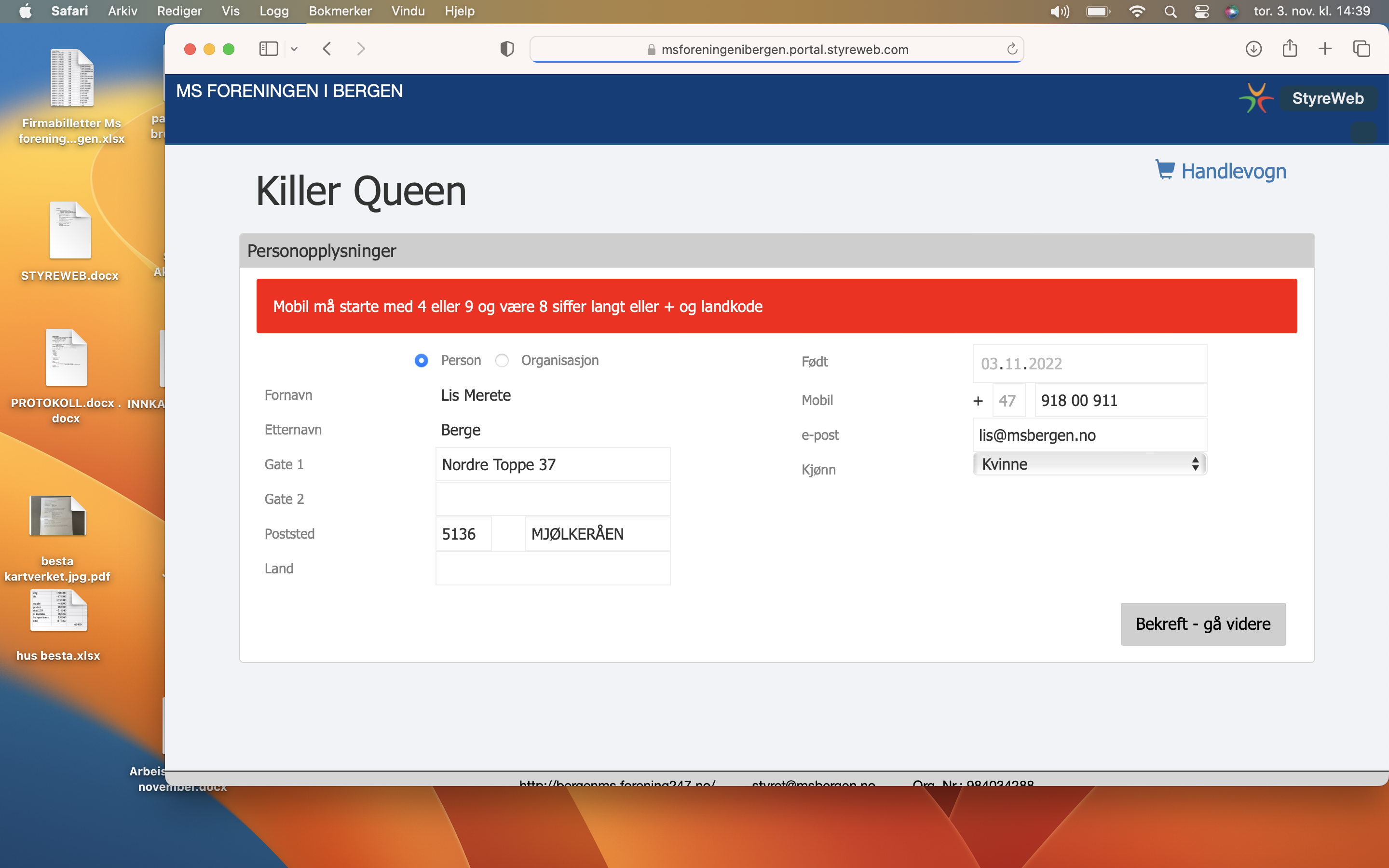Image resolution: width=1389 pixels, height=868 pixels.
Task: Open the Safari downloads icon
Action: [1253, 49]
